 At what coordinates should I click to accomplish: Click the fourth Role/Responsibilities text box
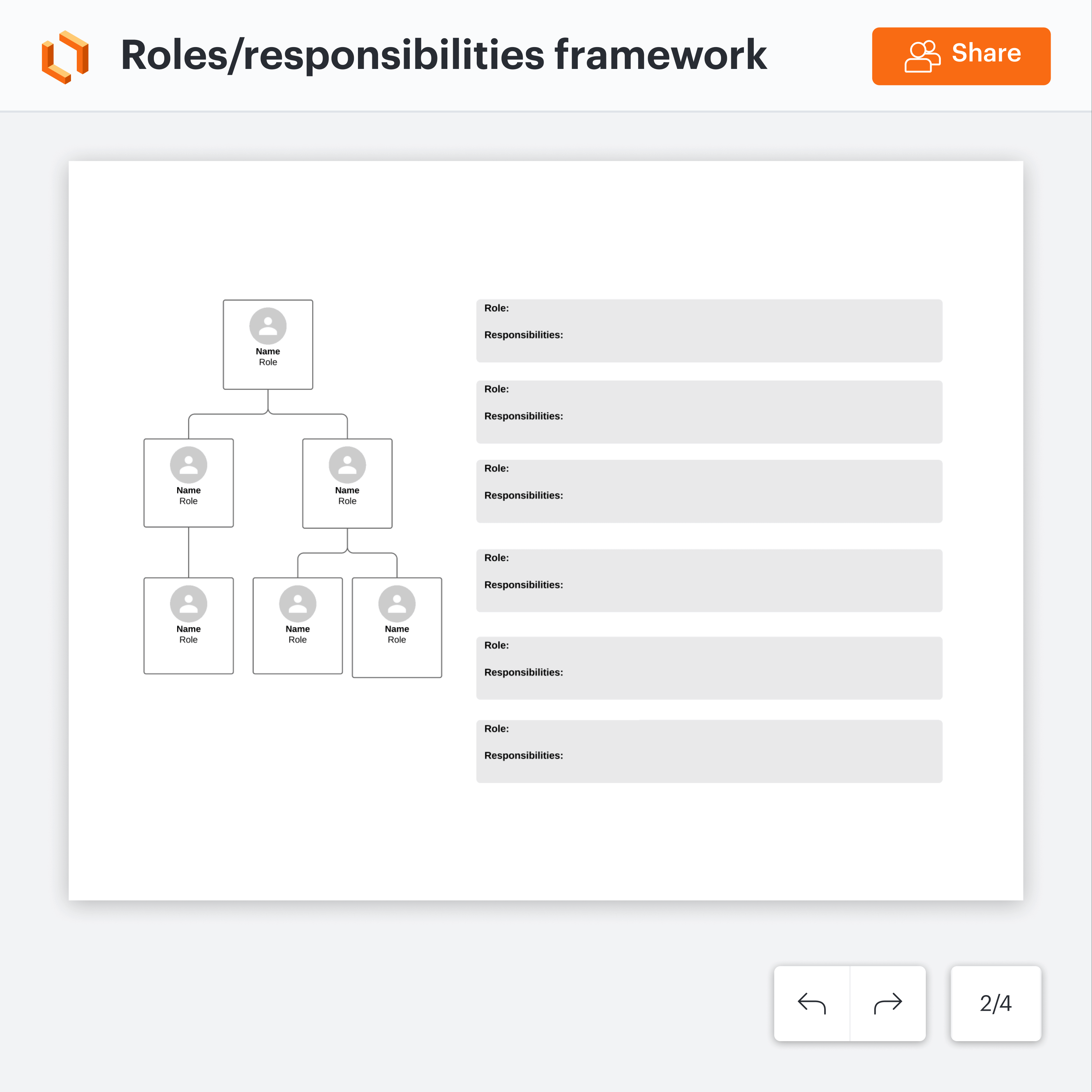pos(709,580)
